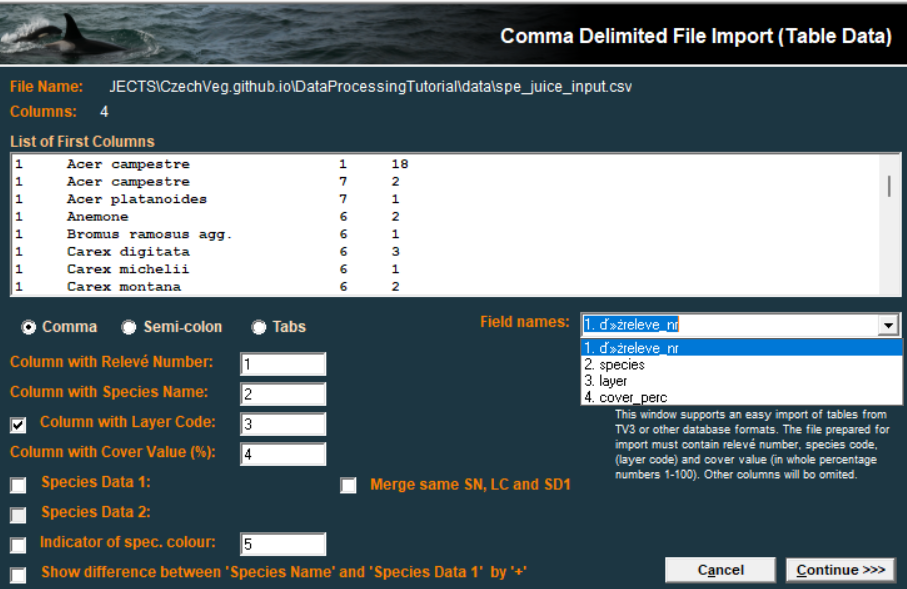Uncheck the Column with Layer Code checkbox
The image size is (907, 589).
click(x=18, y=425)
